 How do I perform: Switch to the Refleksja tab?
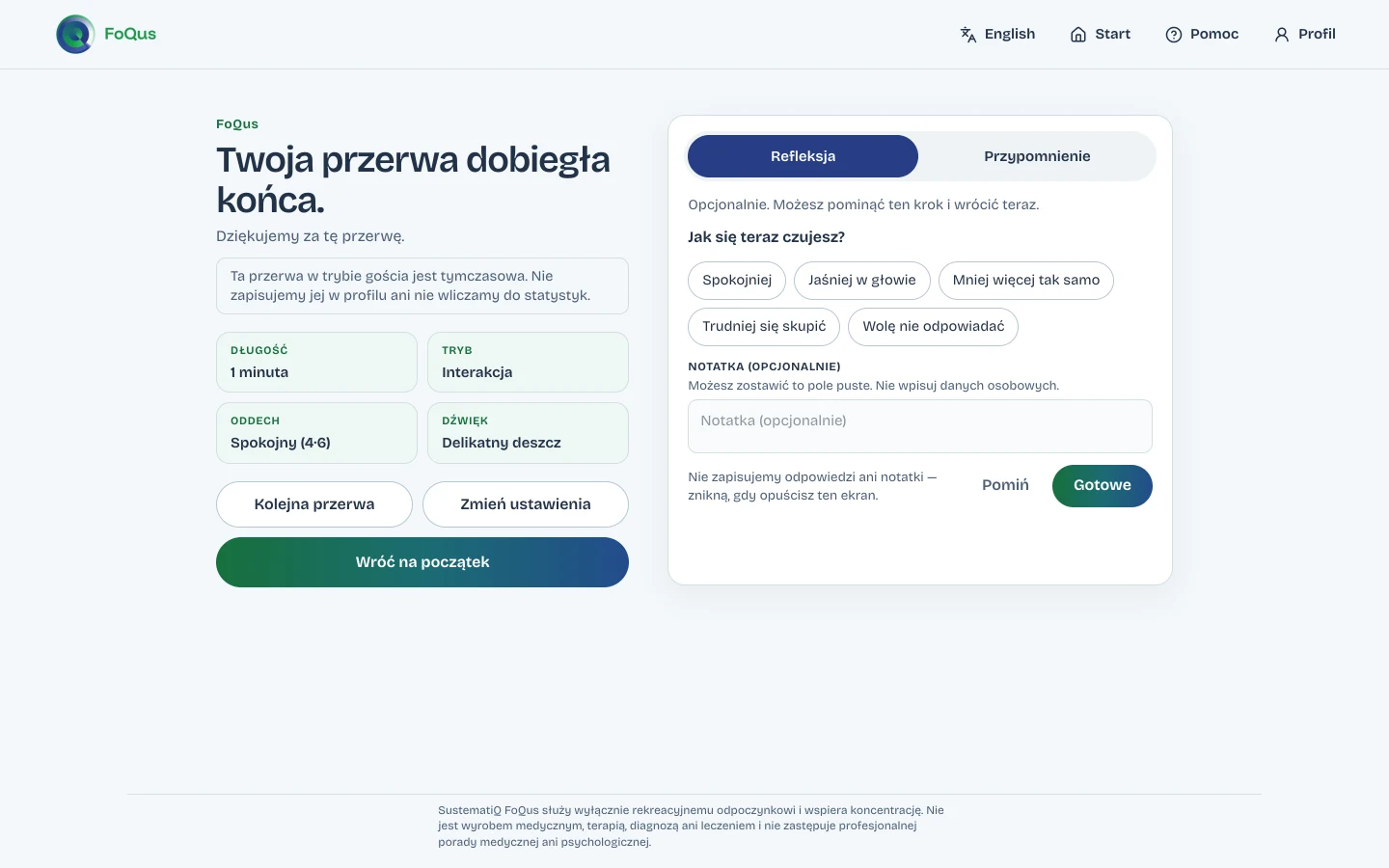click(x=803, y=156)
